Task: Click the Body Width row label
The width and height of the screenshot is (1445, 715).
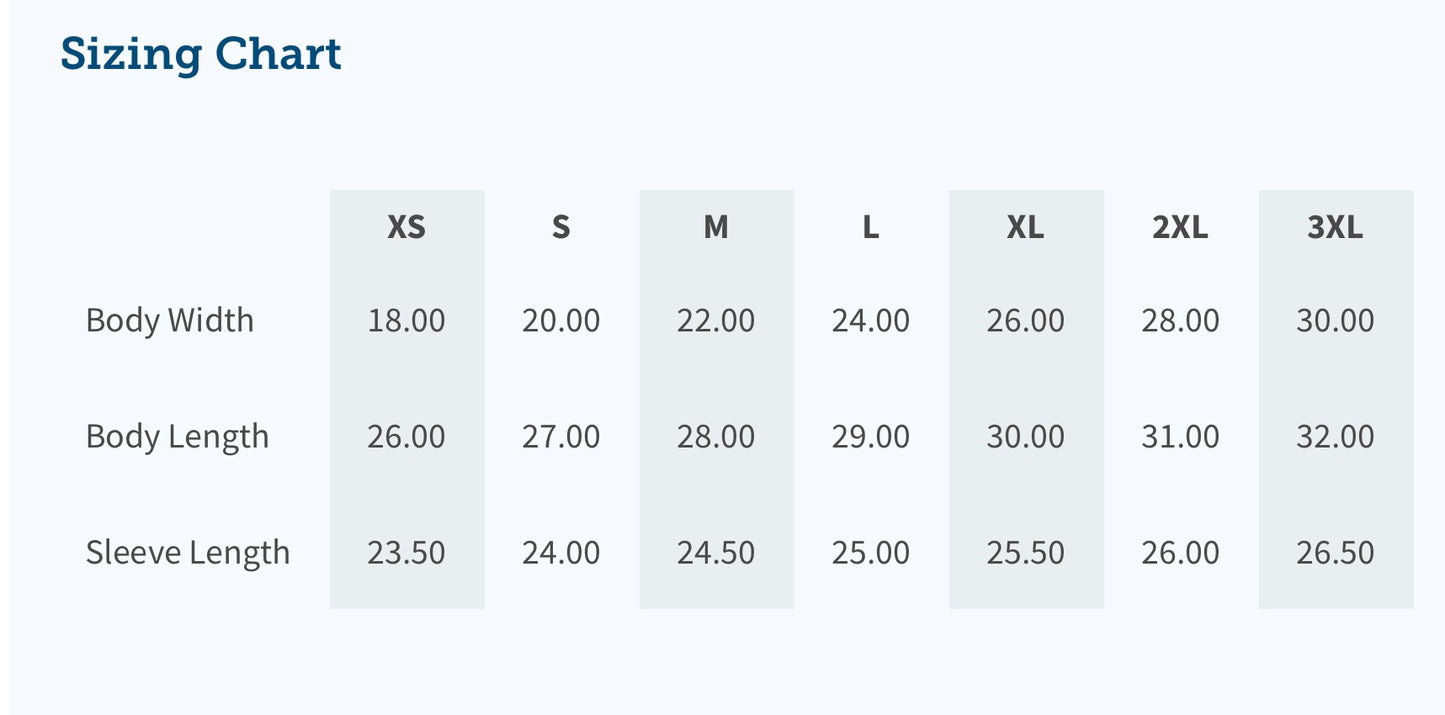Action: (x=170, y=321)
